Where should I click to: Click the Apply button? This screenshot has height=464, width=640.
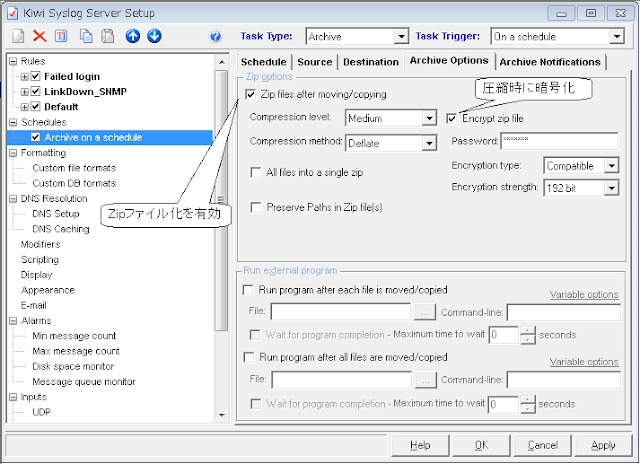603,445
